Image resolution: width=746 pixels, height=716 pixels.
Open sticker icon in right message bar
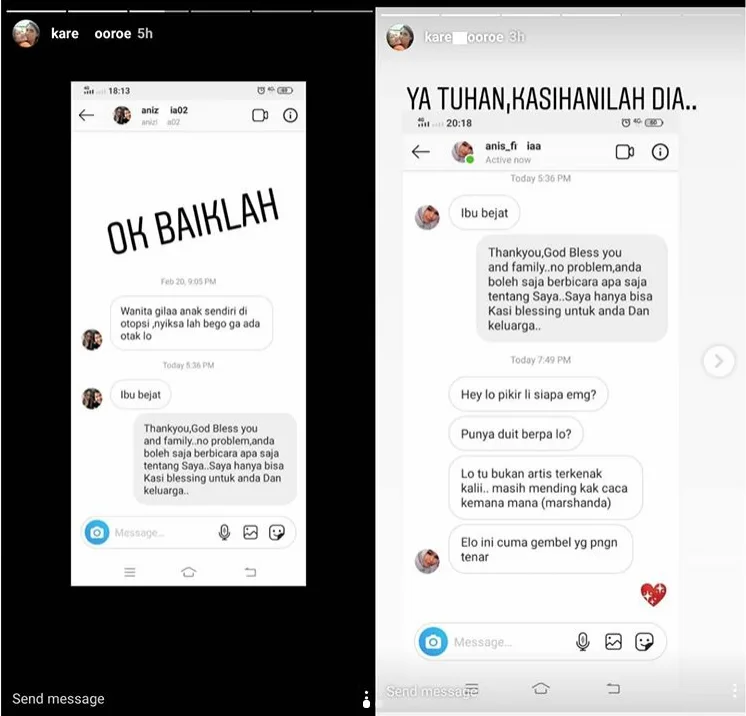(x=644, y=642)
